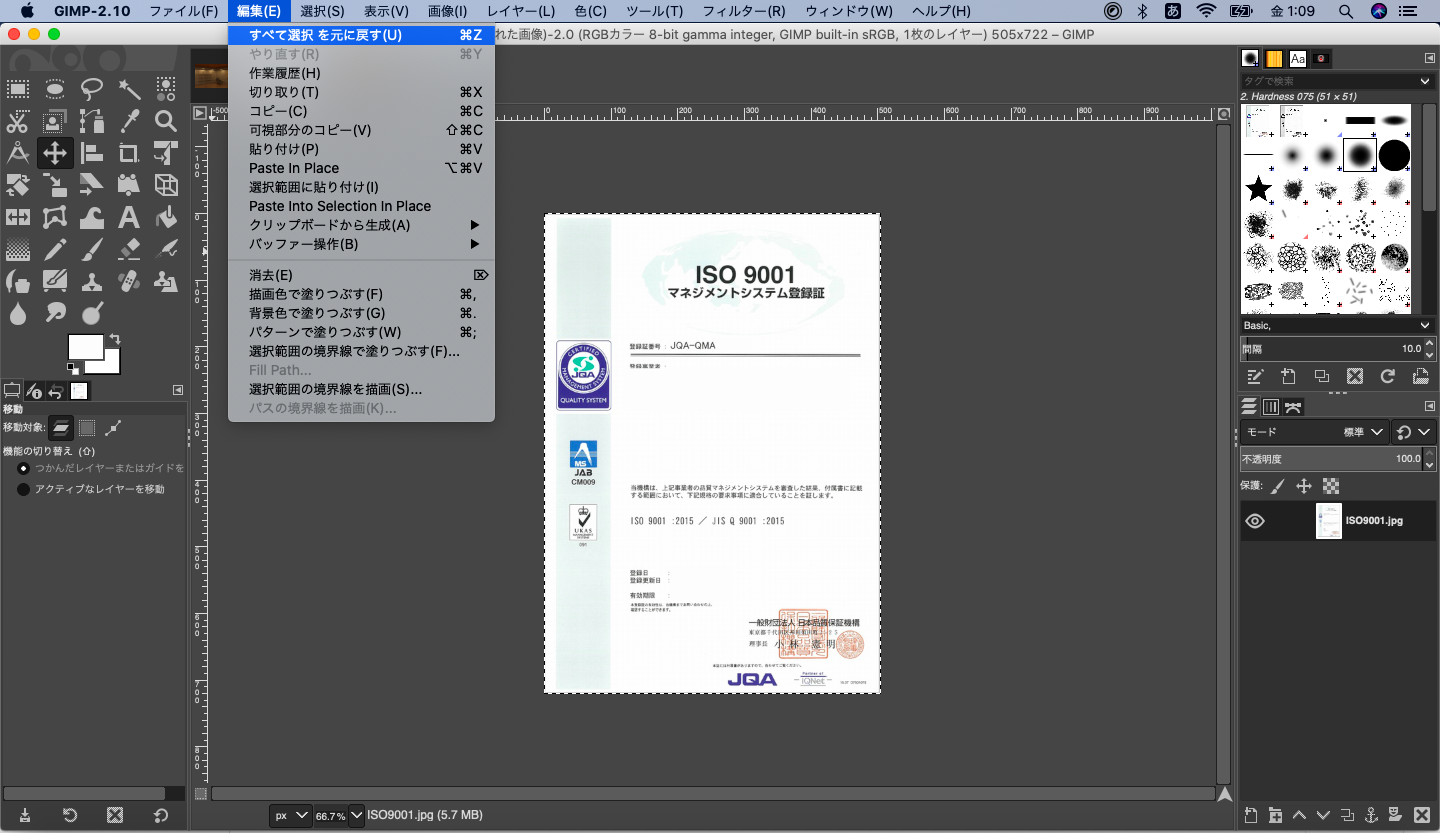
Task: Open the layer mode group switch dropdown
Action: pyautogui.click(x=1413, y=432)
